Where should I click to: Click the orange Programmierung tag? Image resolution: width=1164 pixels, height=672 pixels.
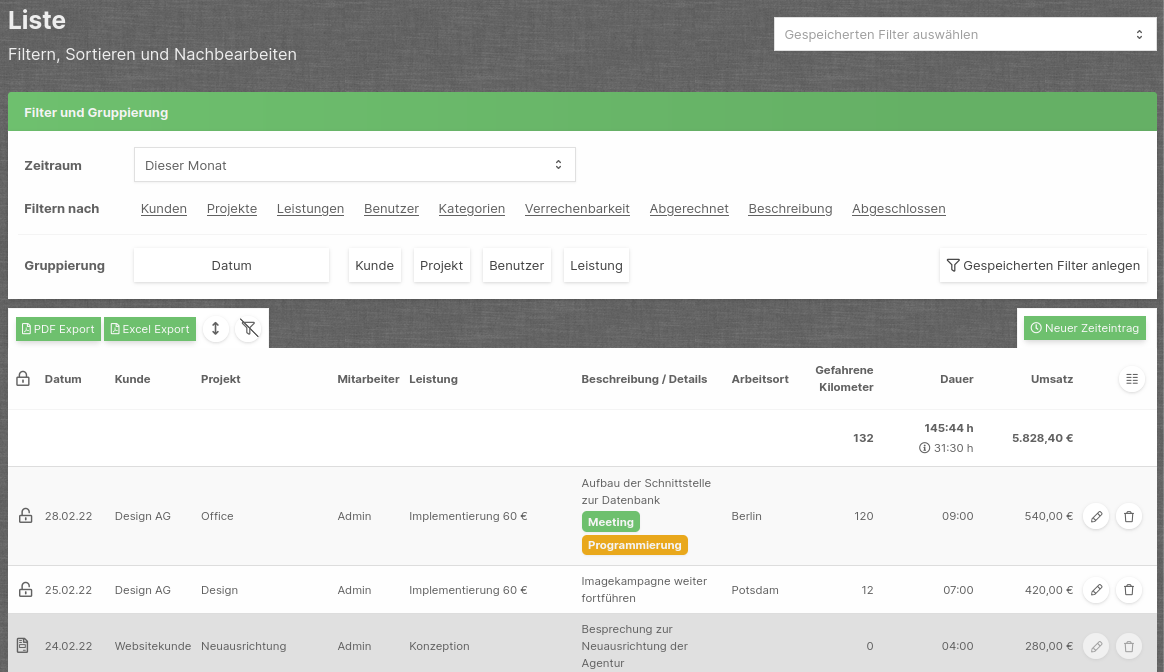[635, 545]
